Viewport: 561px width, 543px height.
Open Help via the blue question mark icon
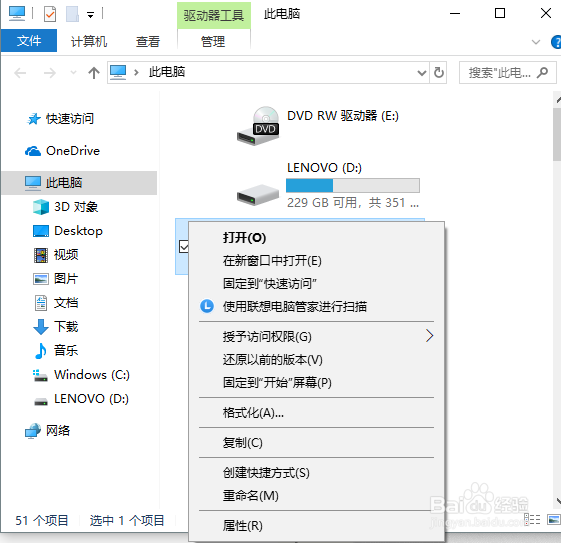pyautogui.click(x=556, y=42)
